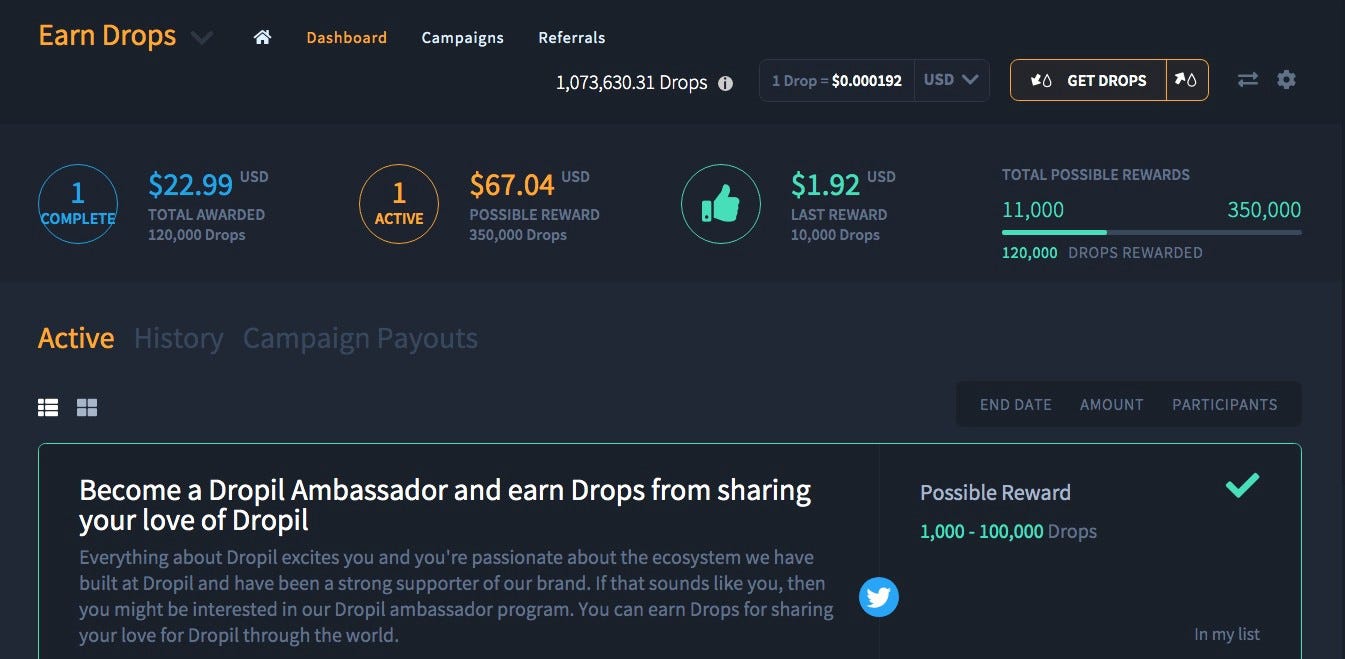Switch to grid view layout
1345x659 pixels.
click(x=87, y=407)
